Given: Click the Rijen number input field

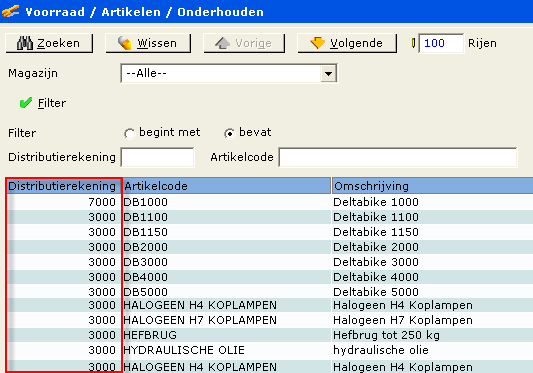Looking at the screenshot, I should point(441,43).
